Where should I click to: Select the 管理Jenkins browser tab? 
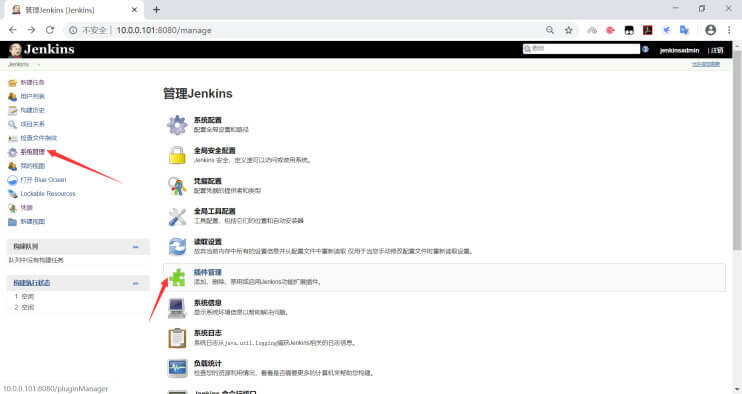73,10
